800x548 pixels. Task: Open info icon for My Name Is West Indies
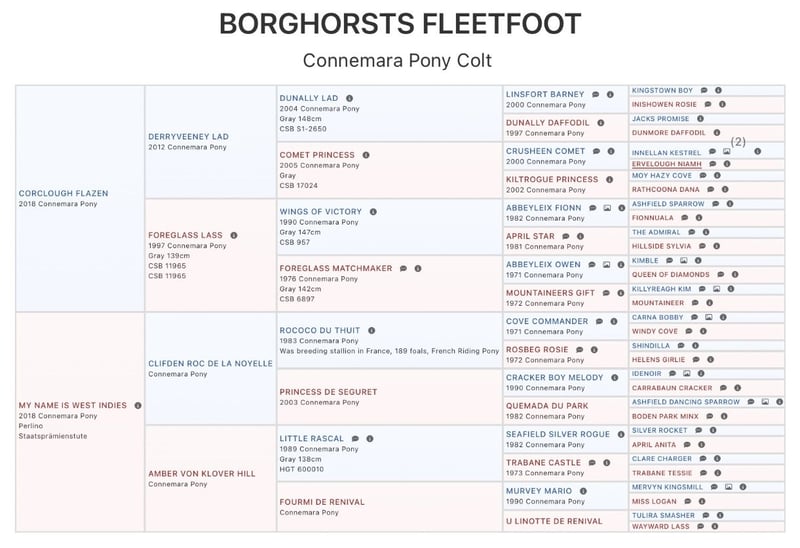click(138, 405)
